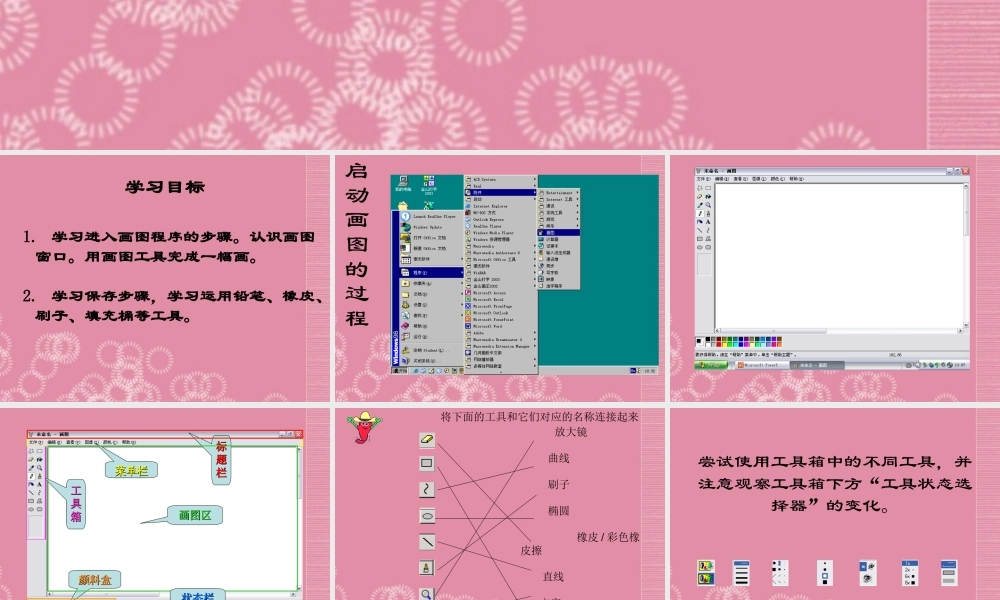Select the highlighted pencil tool in the callout-free Paint toolbox
The width and height of the screenshot is (1000, 600).
coord(700,214)
